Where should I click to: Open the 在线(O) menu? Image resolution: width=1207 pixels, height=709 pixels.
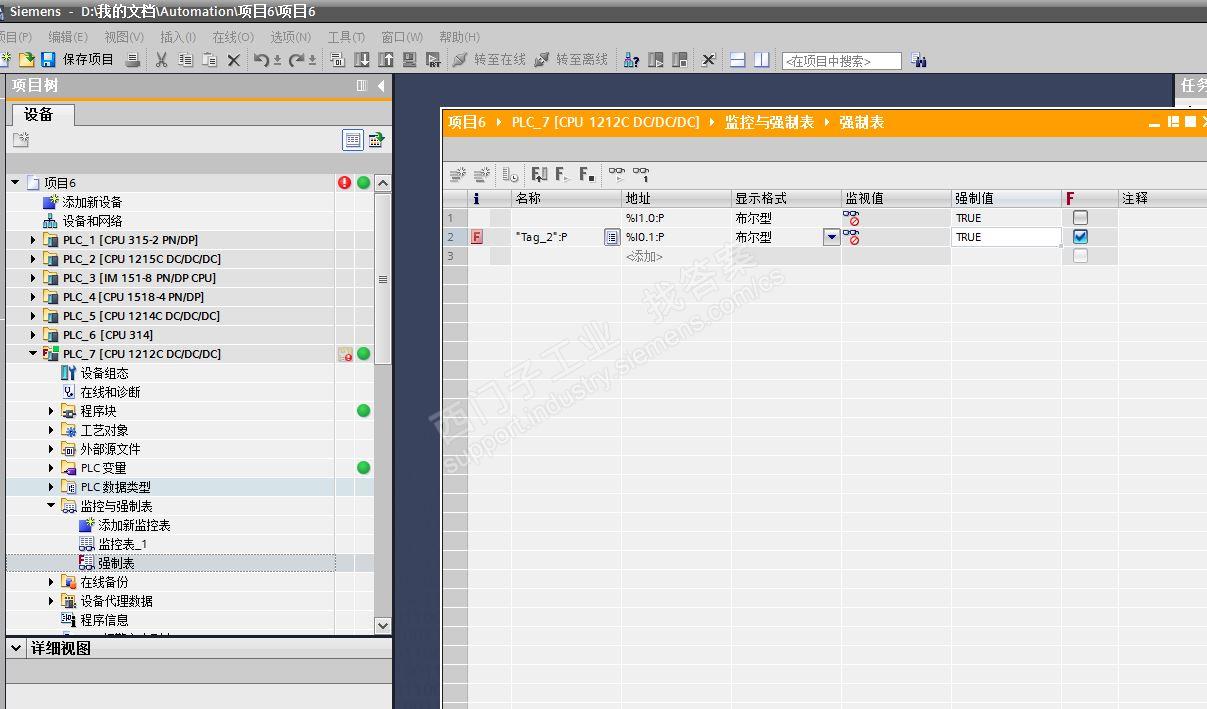coord(232,37)
